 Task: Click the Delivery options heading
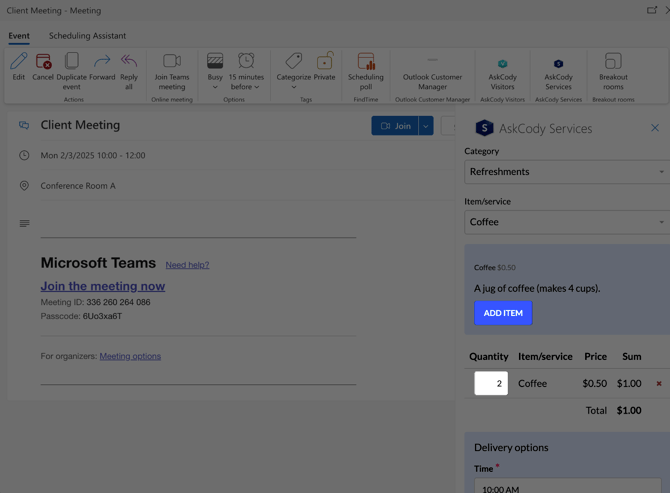click(x=511, y=447)
